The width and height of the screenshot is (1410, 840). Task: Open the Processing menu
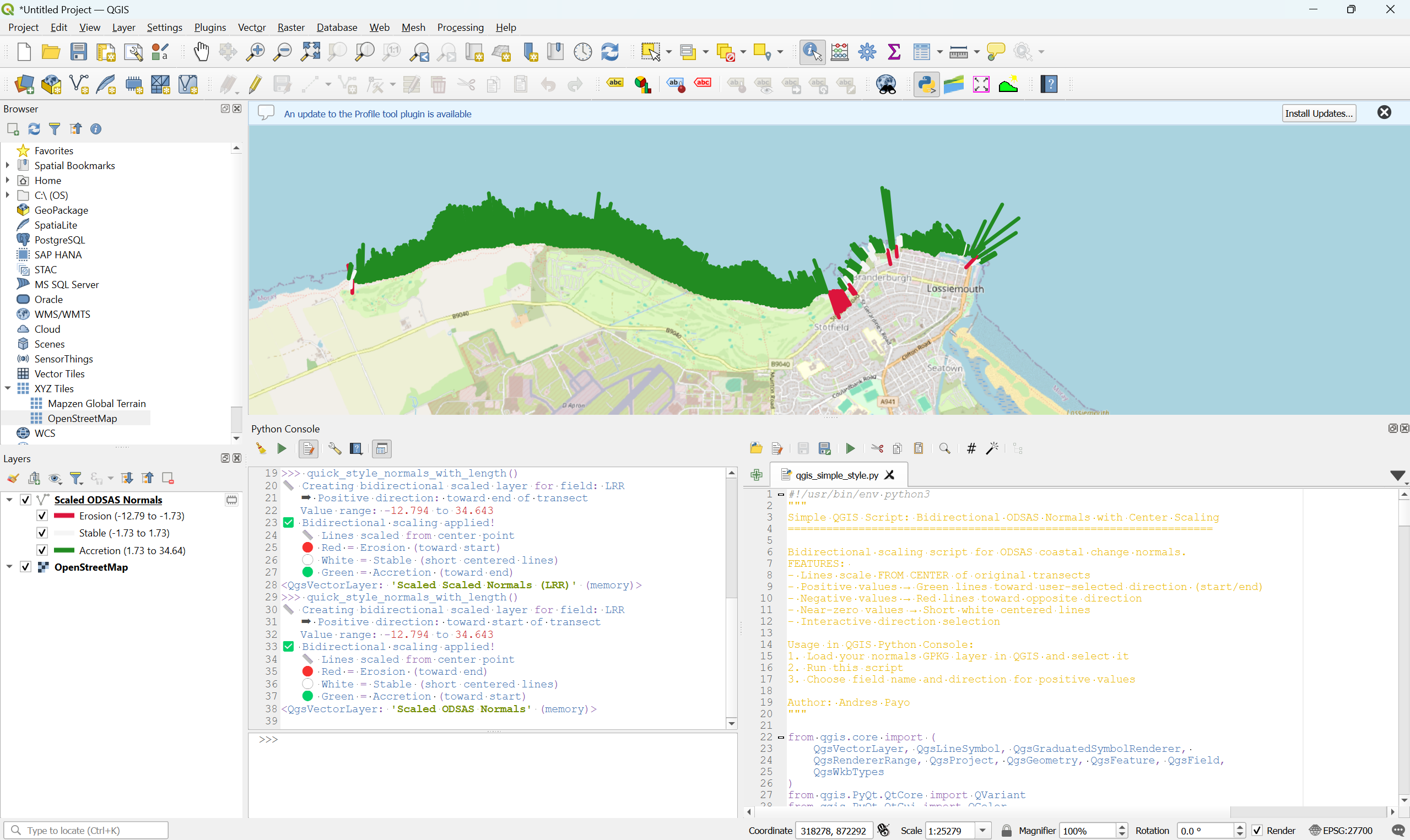(x=460, y=27)
